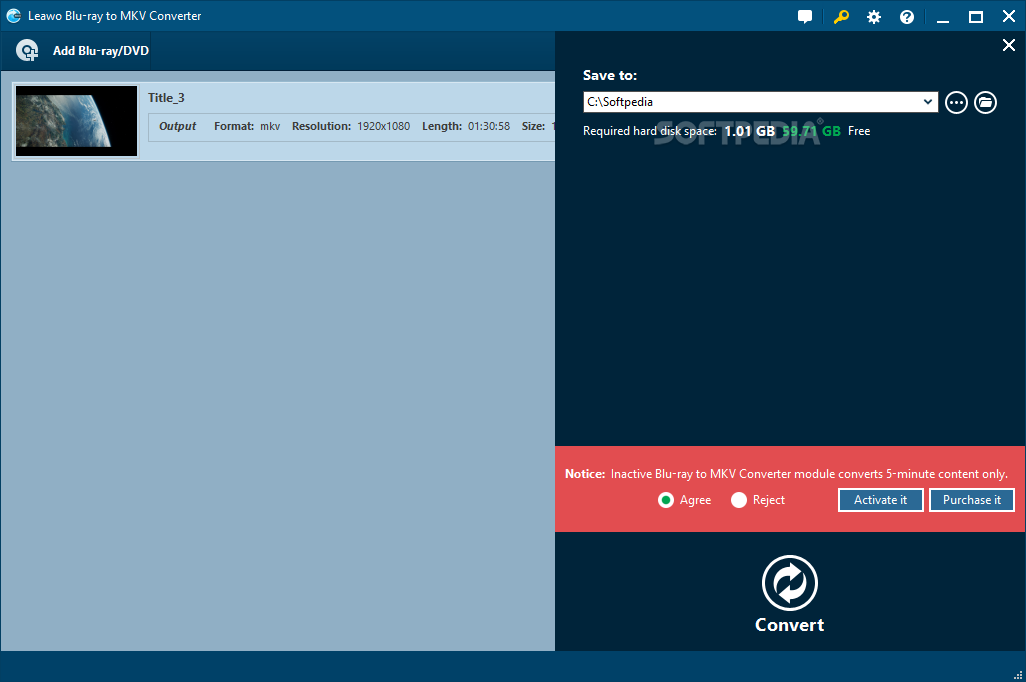
Task: Close the Save to panel
Action: 1008,45
